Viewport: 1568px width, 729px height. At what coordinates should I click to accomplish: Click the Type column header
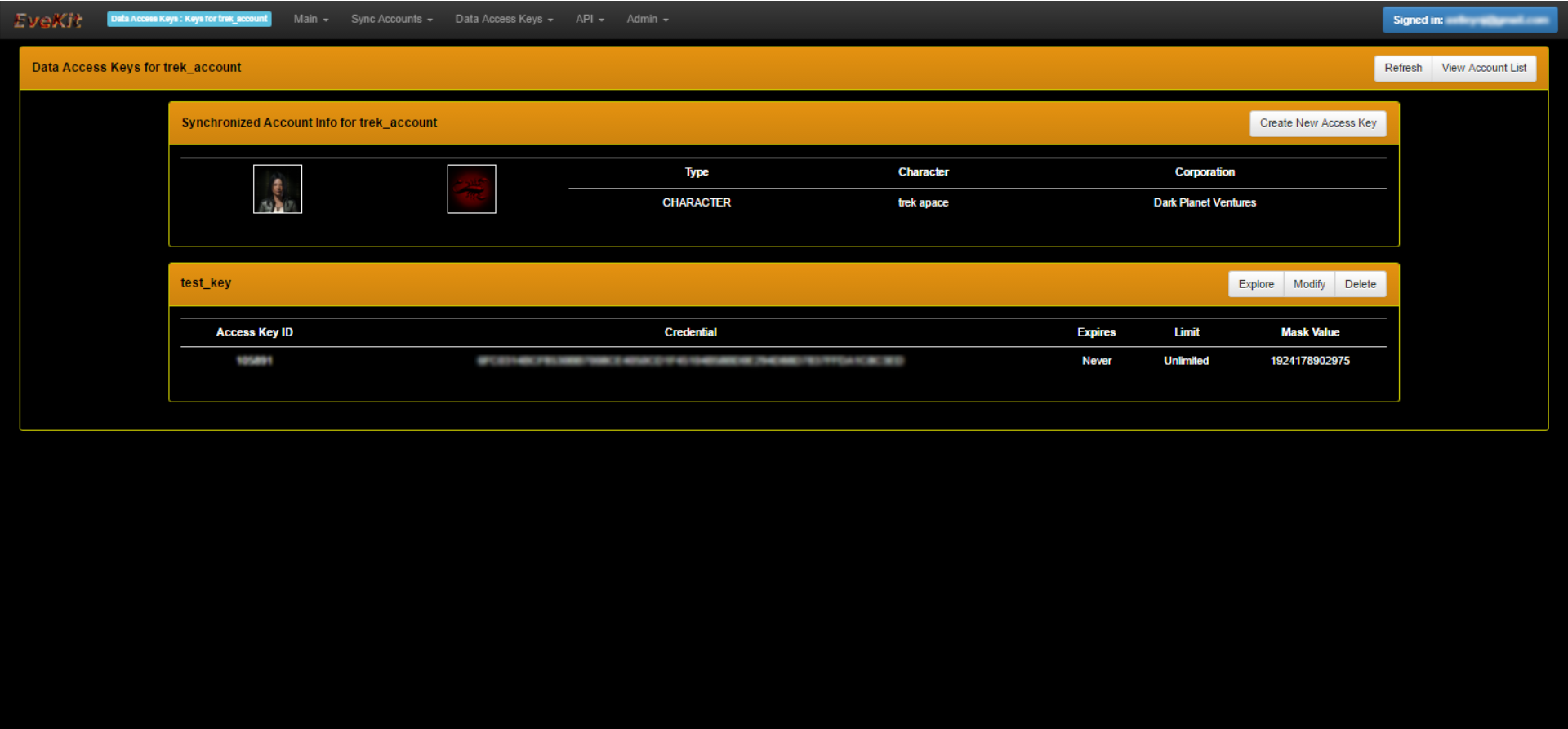pos(697,172)
